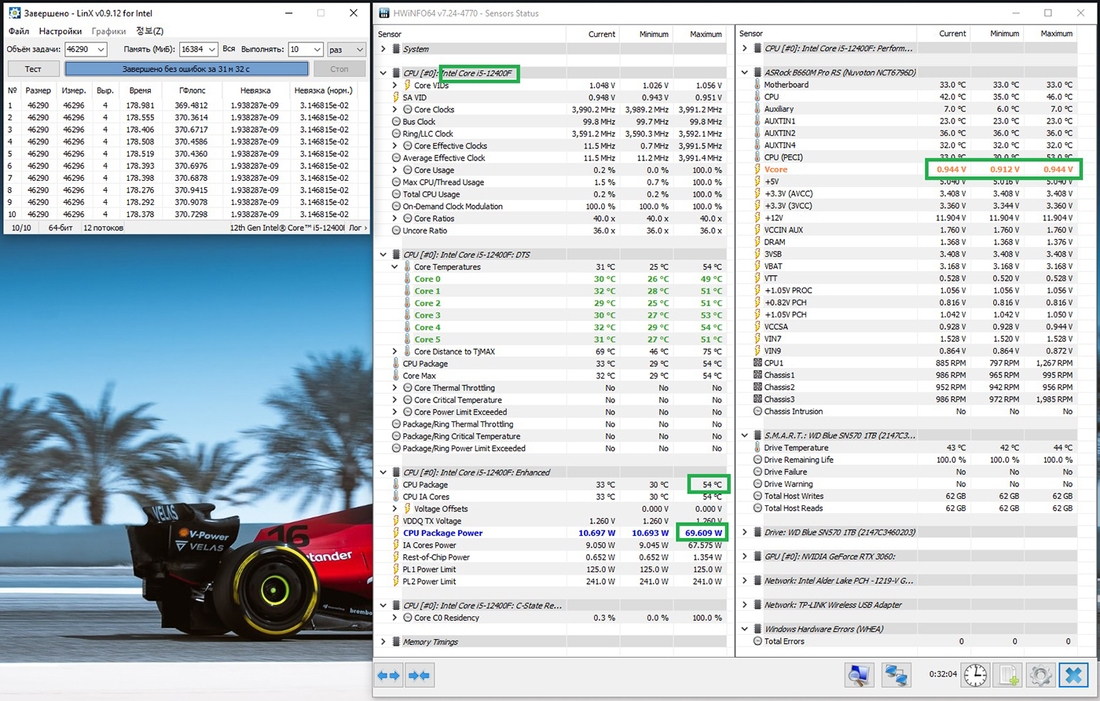
Task: Start logging with the sheet-plus icon
Action: point(1007,676)
